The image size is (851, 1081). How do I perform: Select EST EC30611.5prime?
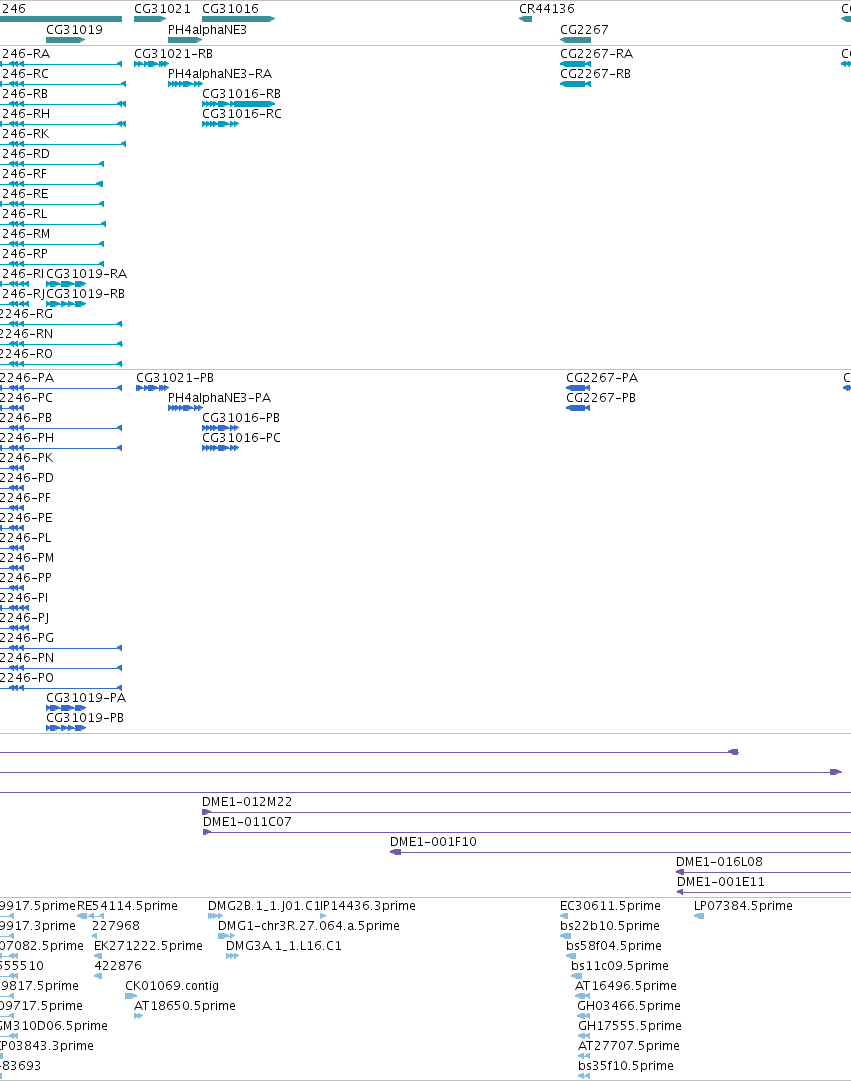click(610, 905)
